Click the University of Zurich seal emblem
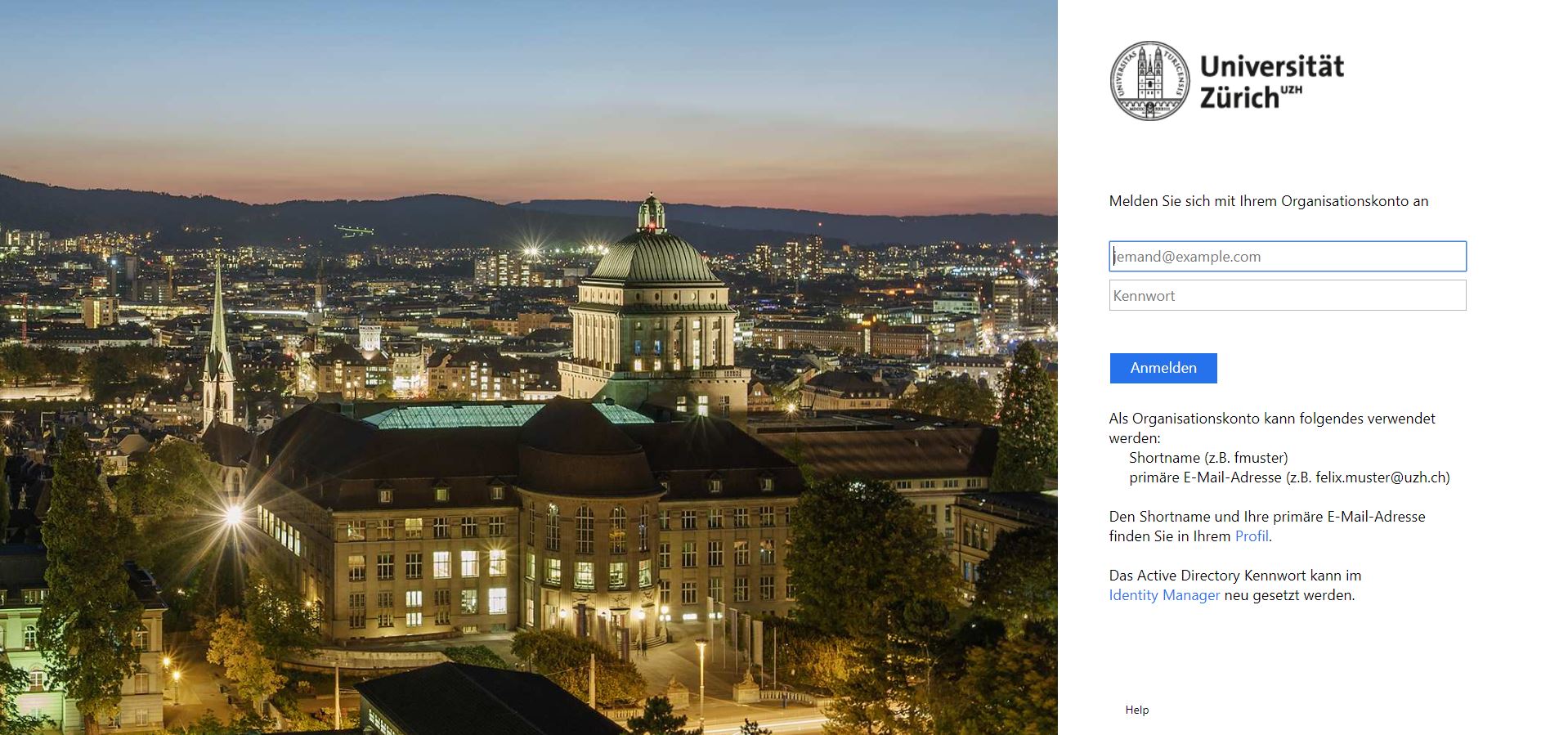 point(1149,81)
